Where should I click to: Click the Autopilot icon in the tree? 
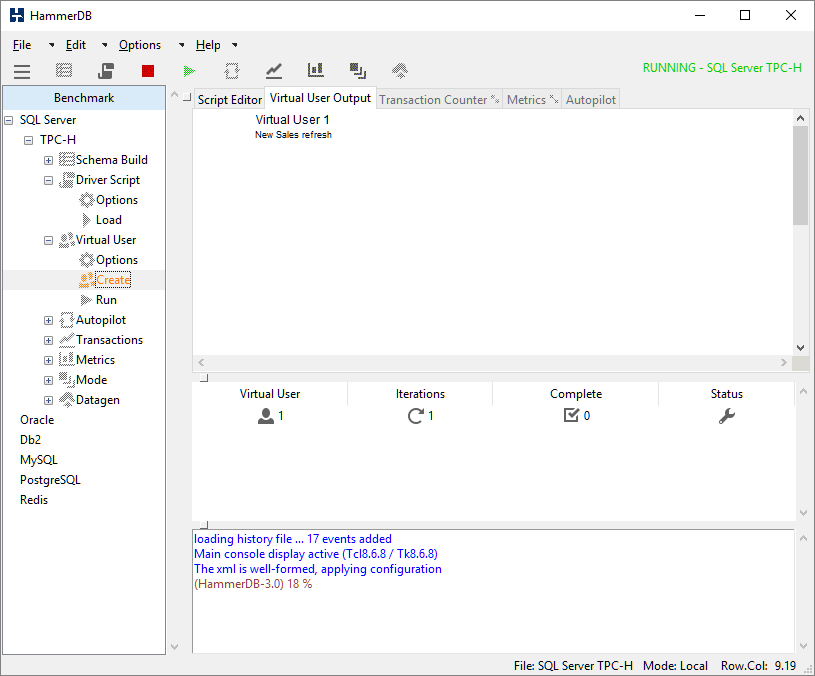coord(67,320)
